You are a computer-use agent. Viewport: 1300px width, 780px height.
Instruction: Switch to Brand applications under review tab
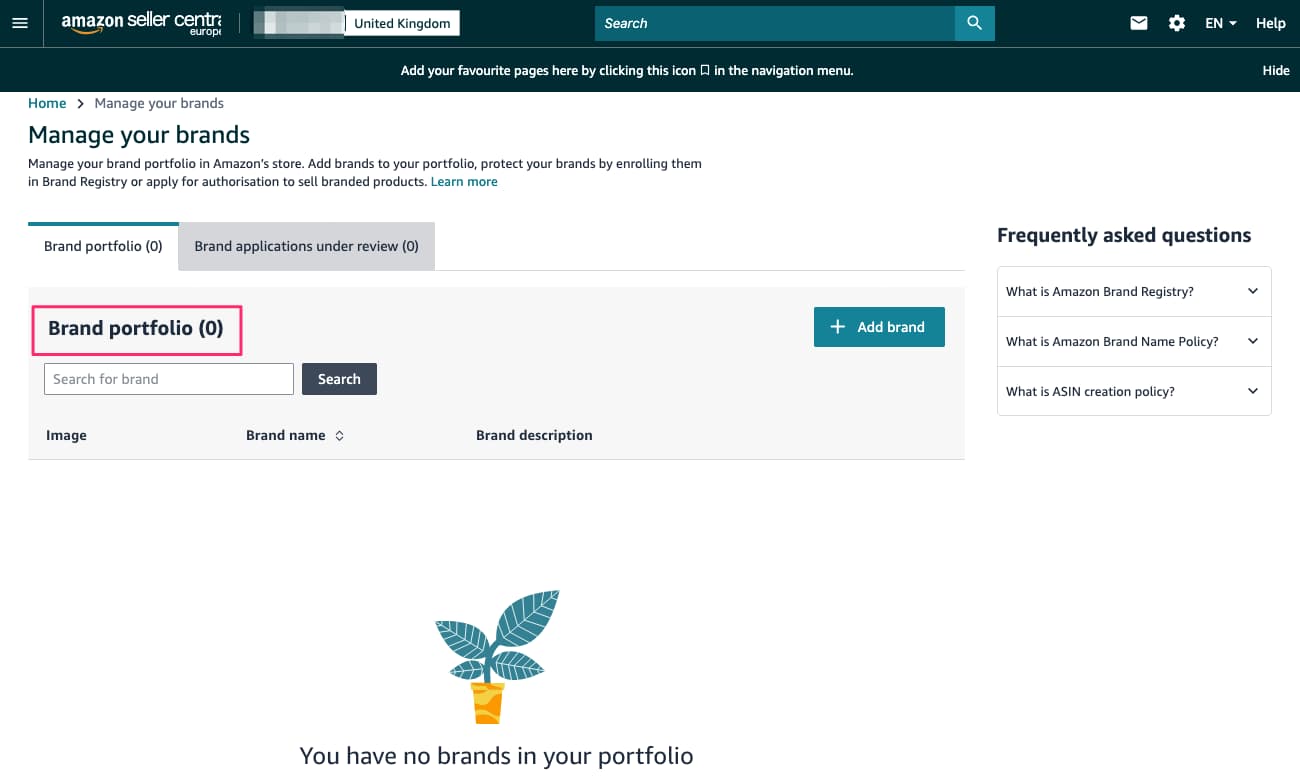[307, 246]
